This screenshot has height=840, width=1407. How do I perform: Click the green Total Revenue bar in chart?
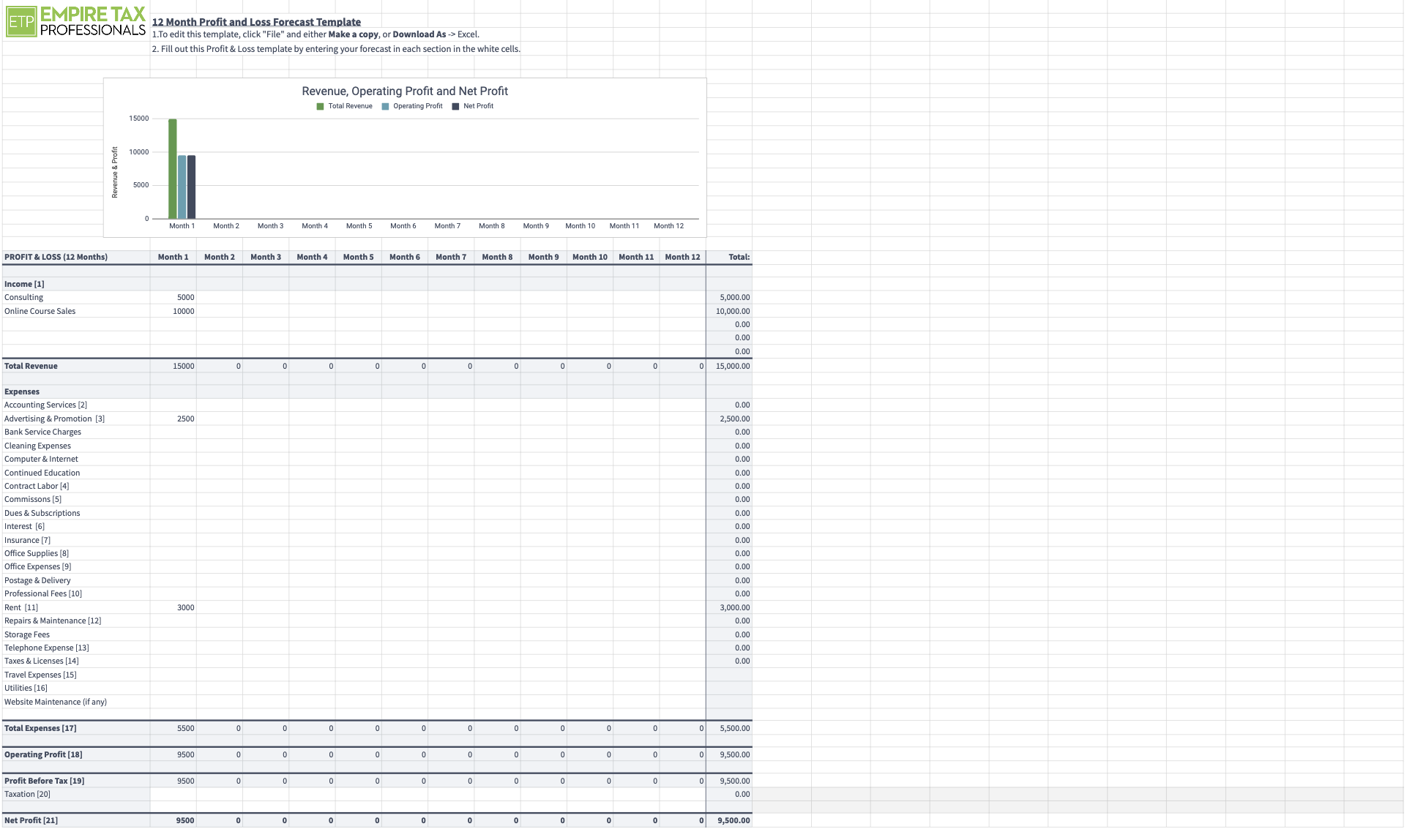(172, 168)
